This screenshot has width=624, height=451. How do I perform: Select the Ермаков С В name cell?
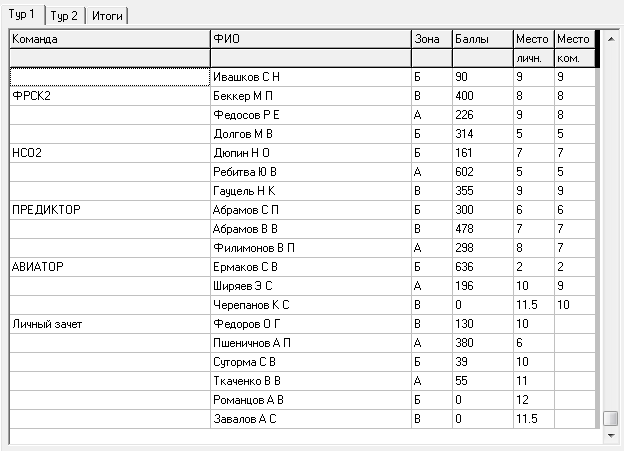click(311, 267)
